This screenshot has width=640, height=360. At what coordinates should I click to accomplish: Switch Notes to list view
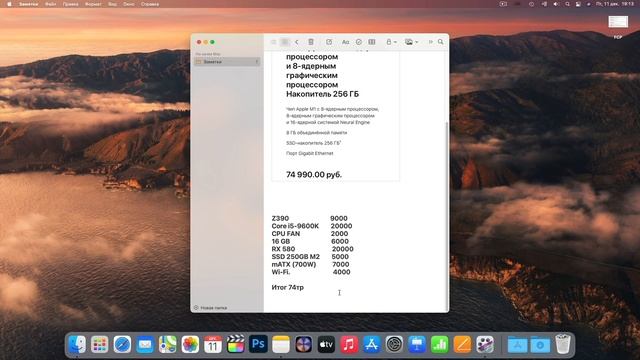[x=274, y=42]
